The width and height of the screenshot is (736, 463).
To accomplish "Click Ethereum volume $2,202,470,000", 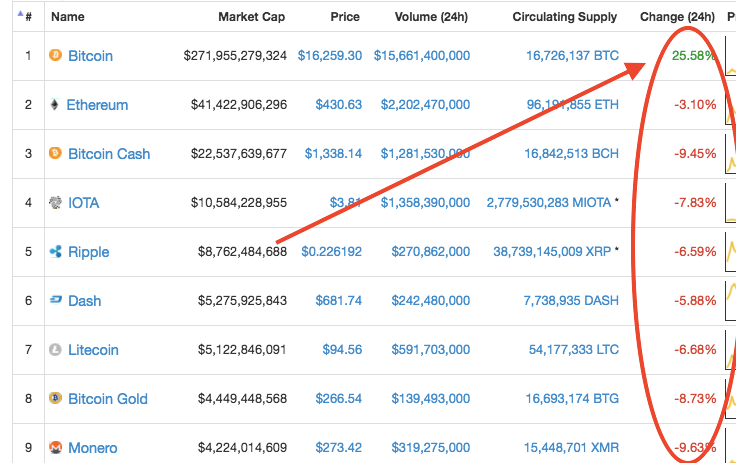I will [x=425, y=104].
